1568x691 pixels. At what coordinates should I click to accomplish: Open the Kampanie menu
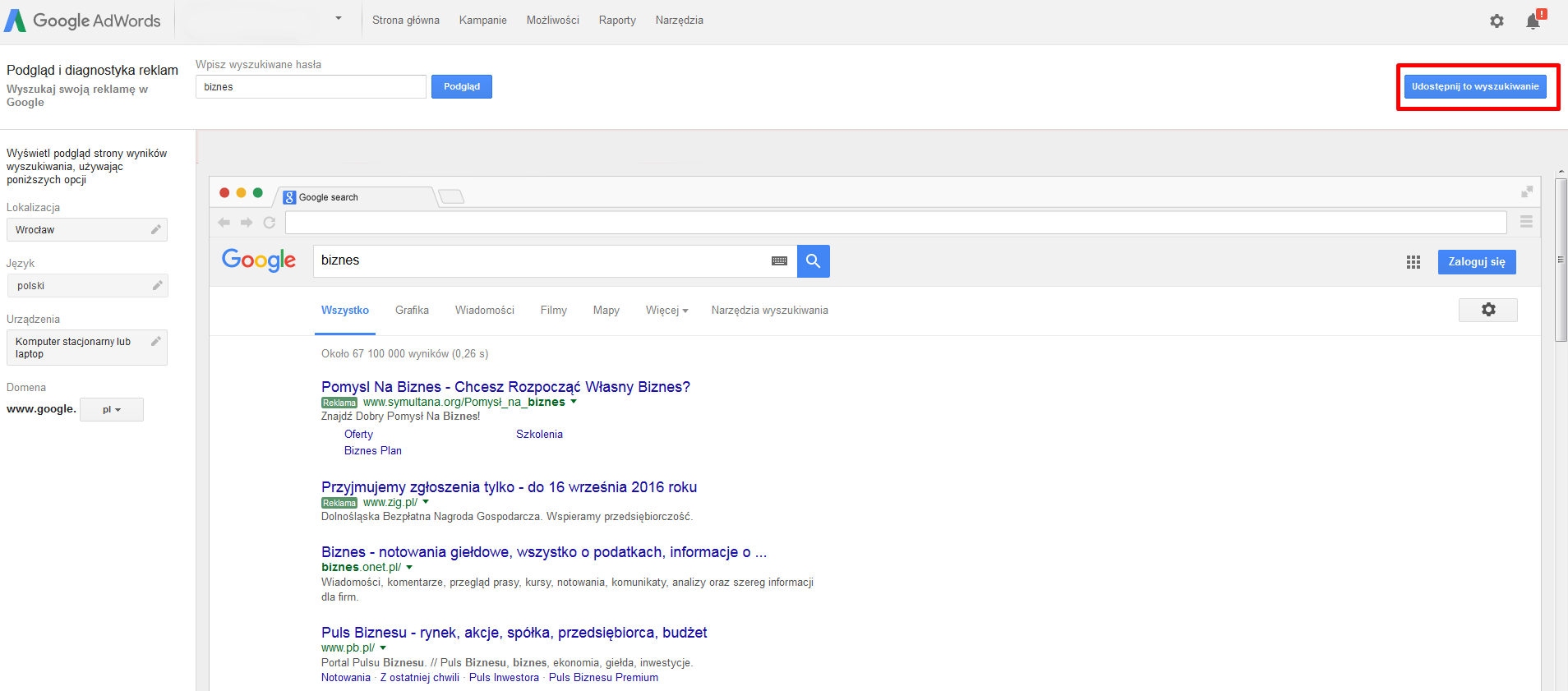point(483,21)
